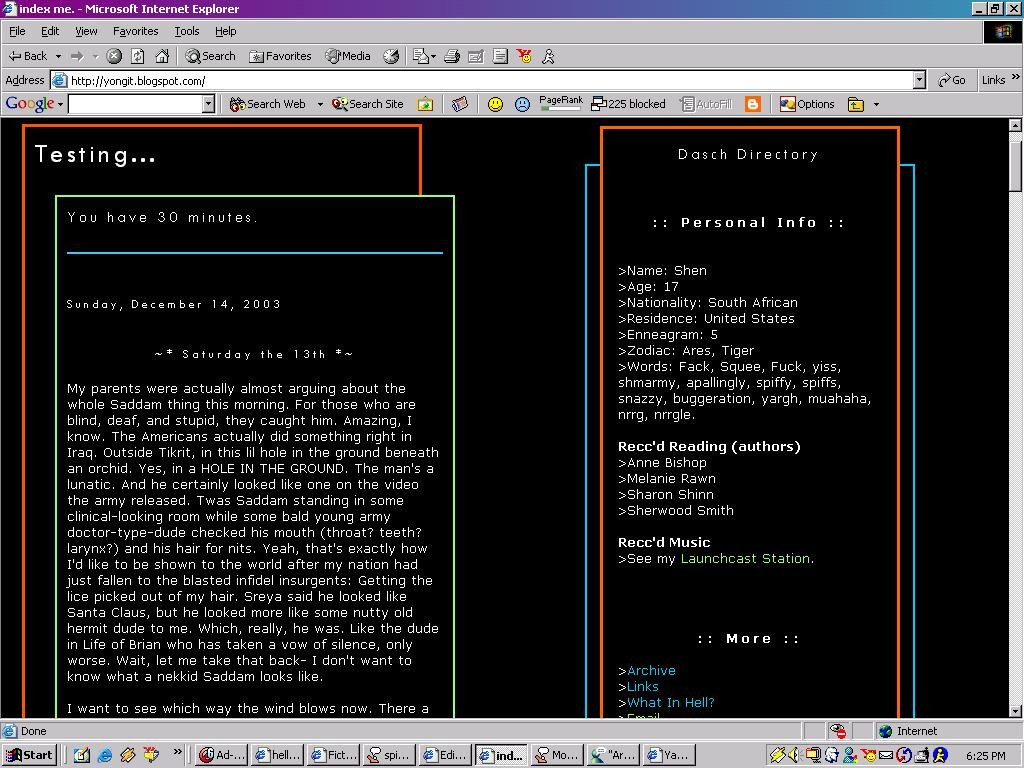Image resolution: width=1024 pixels, height=768 pixels.
Task: Click the system tray clock 6:25 PM
Action: (985, 756)
